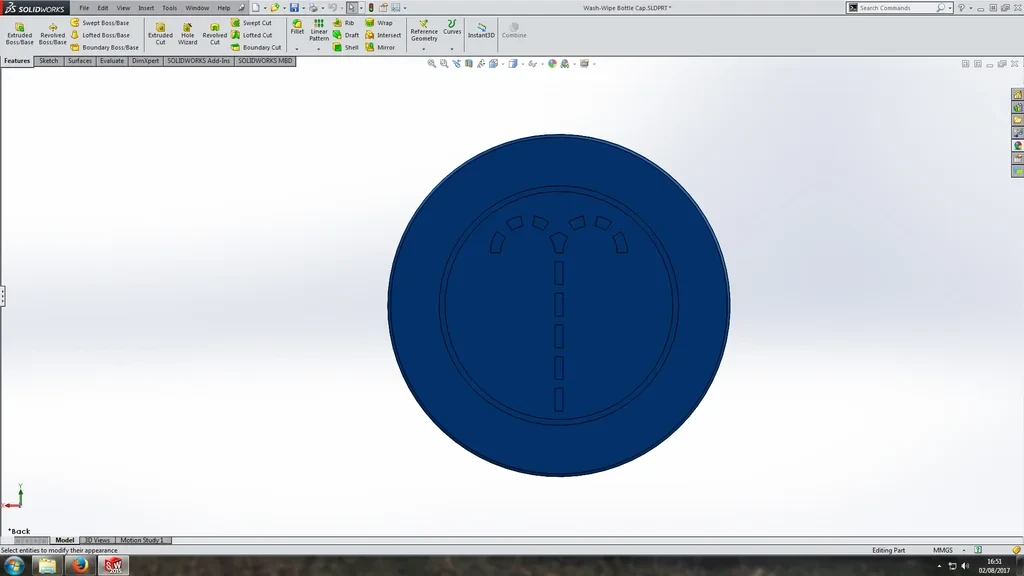Select the Extruded Cut tool
Screen dimensions: 1024x576
click(x=160, y=34)
